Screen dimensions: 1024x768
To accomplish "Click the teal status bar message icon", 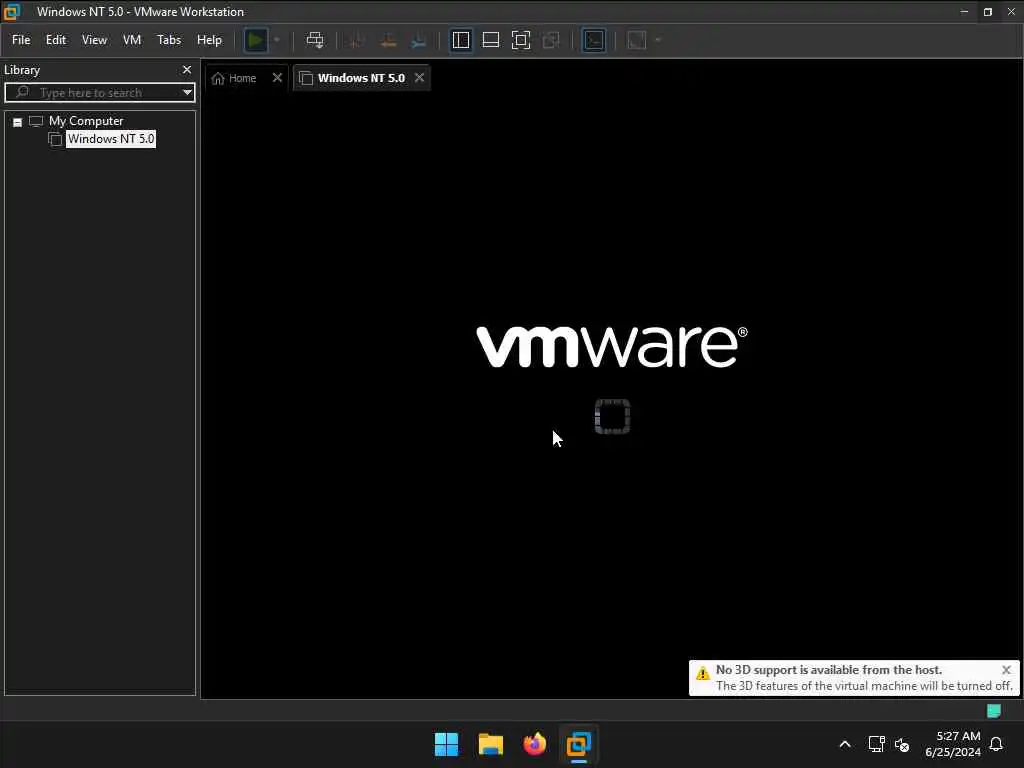I will [x=993, y=711].
